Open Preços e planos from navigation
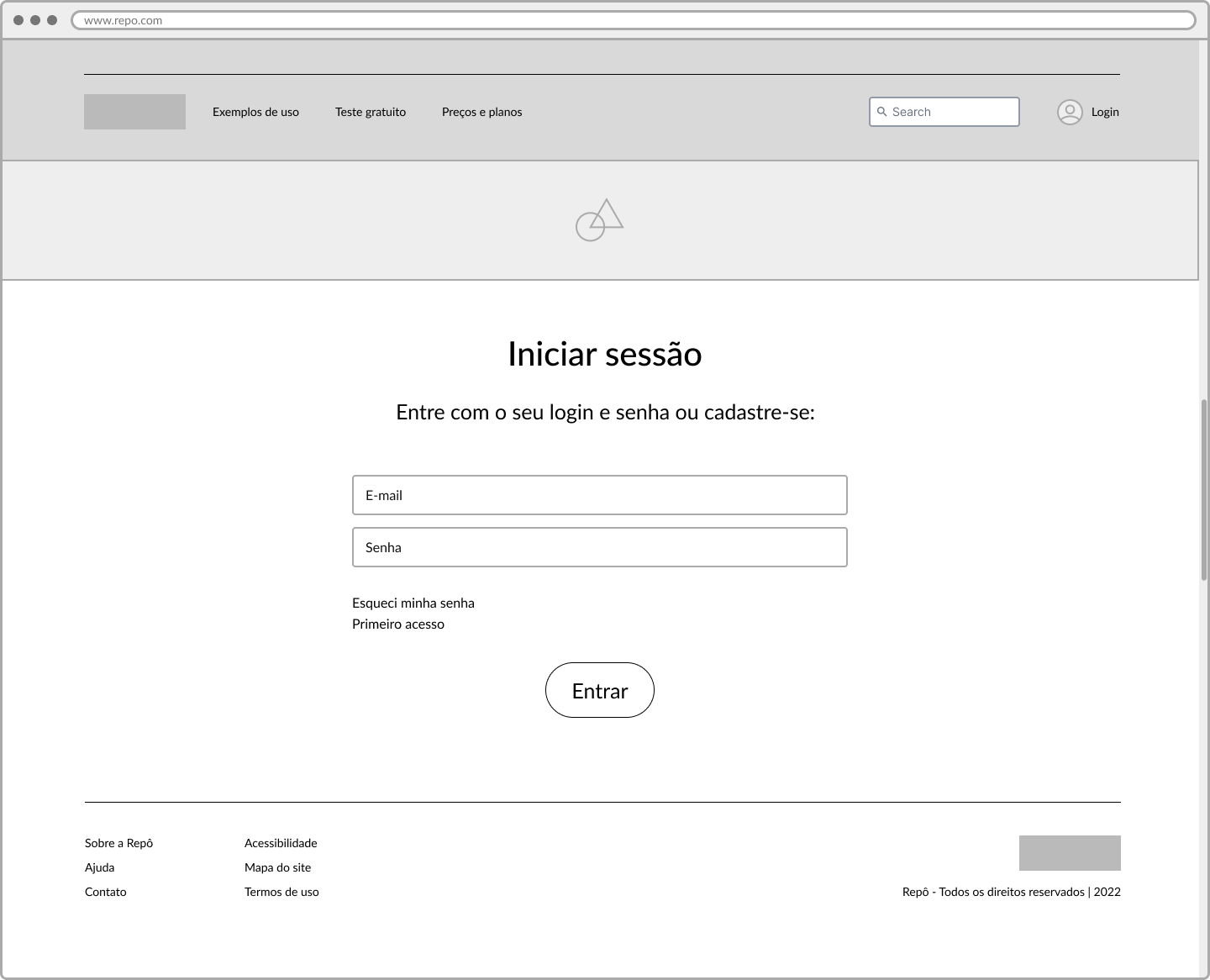Viewport: 1210px width, 980px height. [482, 111]
